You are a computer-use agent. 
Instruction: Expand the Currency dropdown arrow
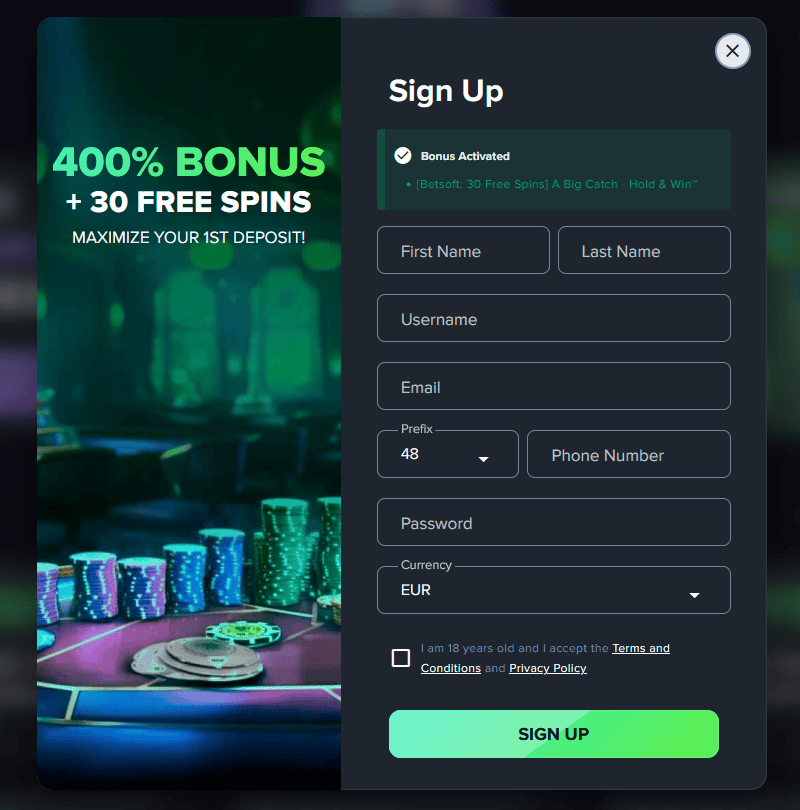click(695, 595)
